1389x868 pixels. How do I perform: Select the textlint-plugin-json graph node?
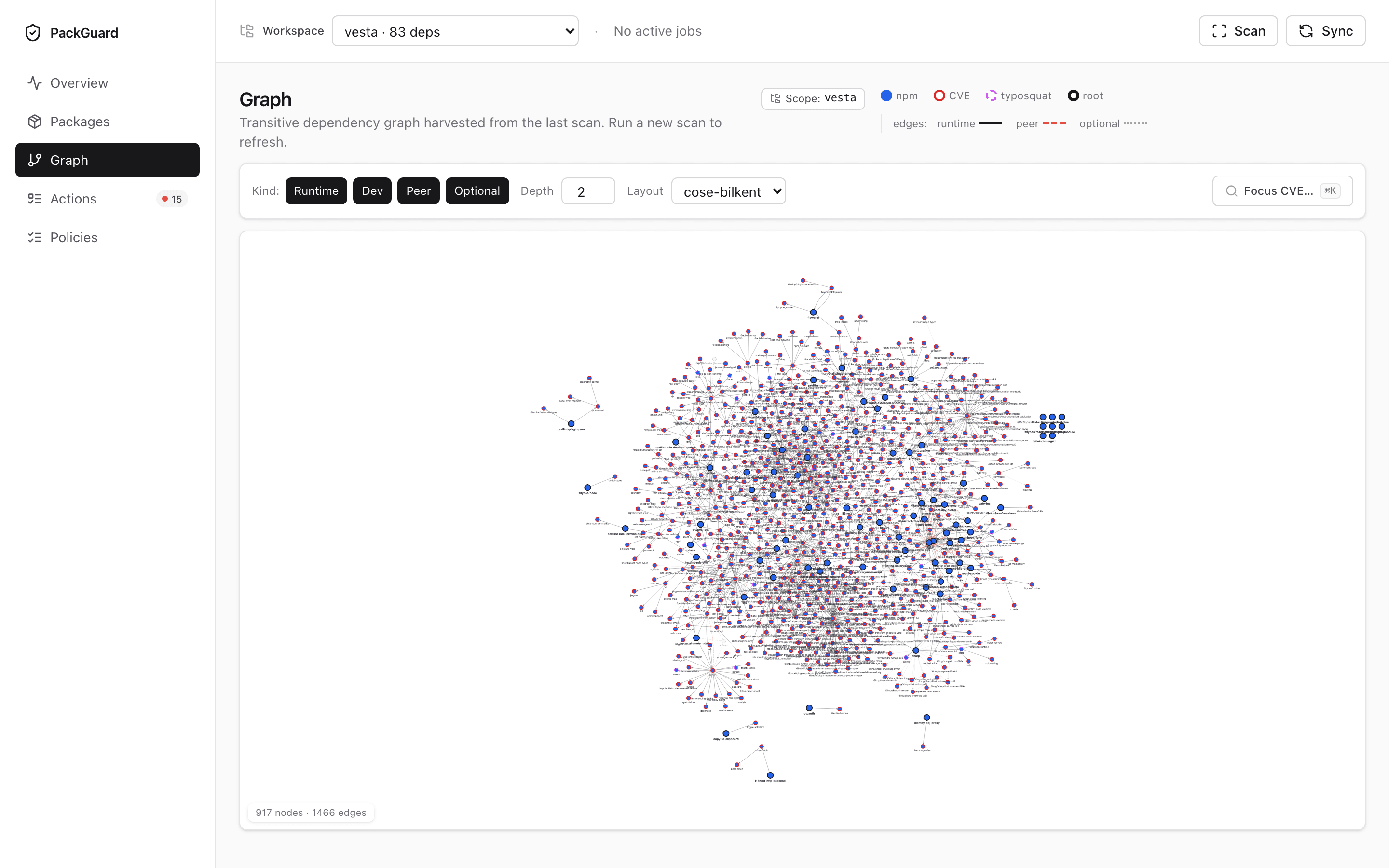tap(571, 424)
